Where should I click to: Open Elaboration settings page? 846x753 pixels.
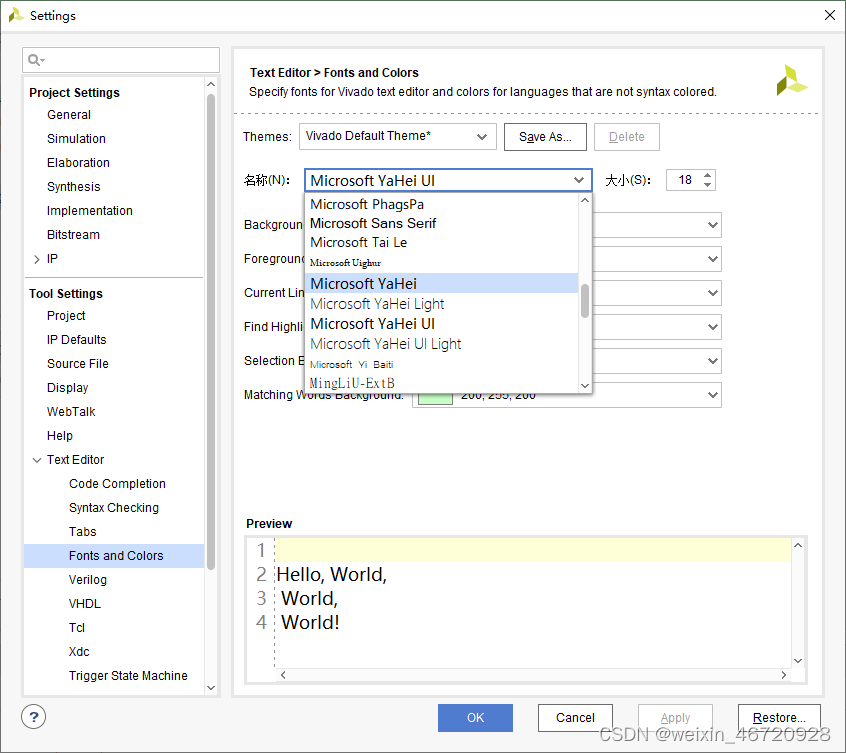pos(78,163)
